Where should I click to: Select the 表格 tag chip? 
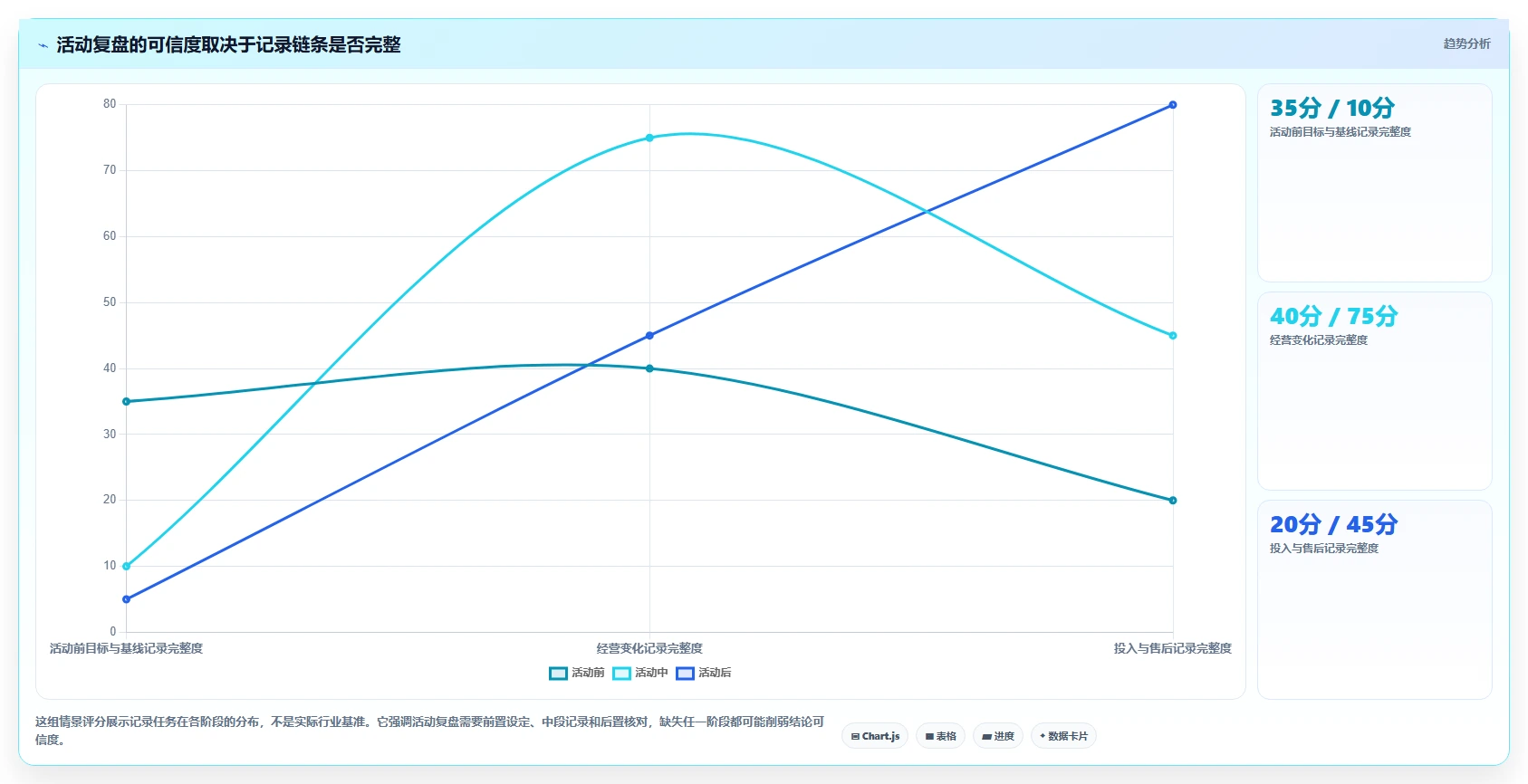click(940, 736)
